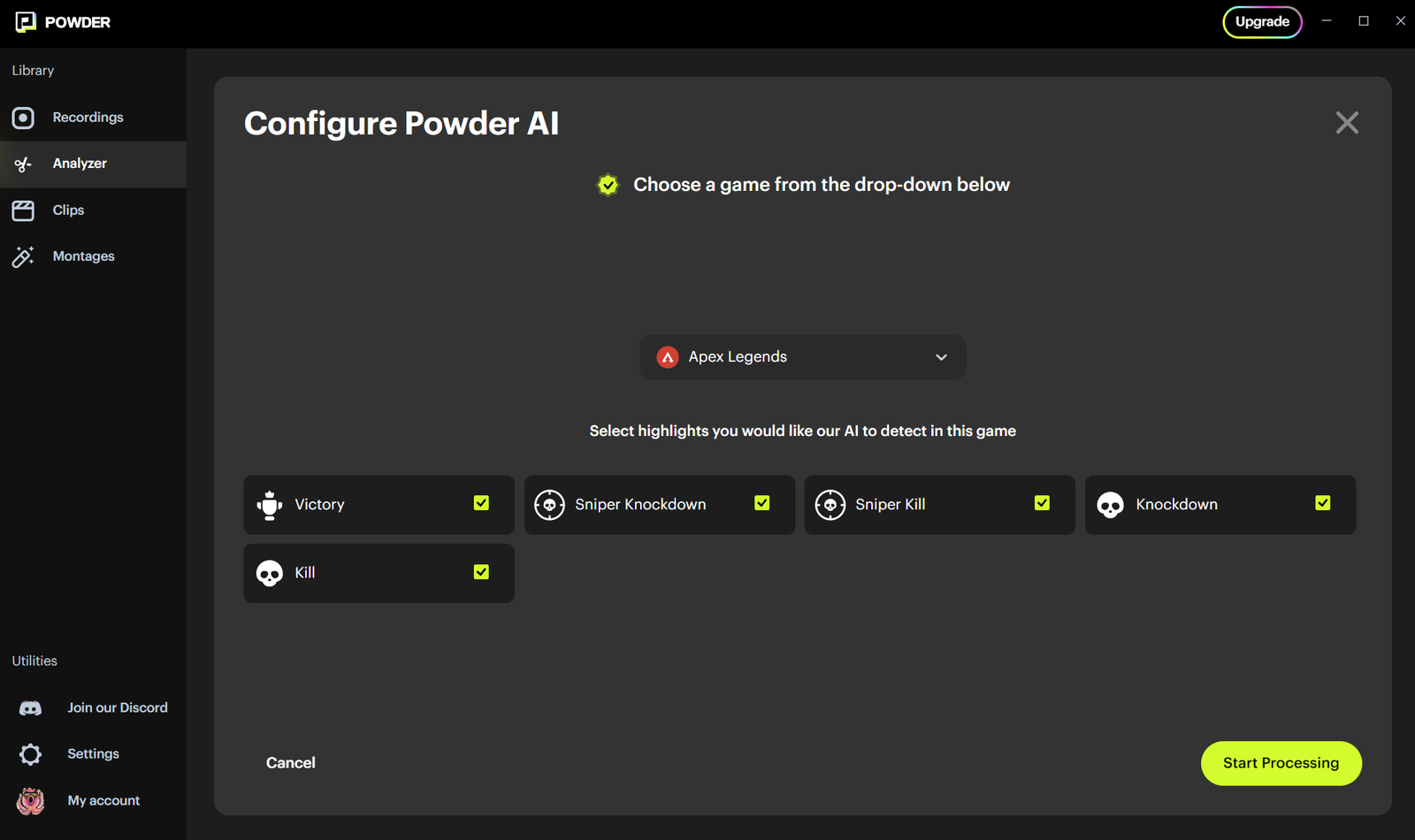Click the Sniper Knockdown crosshair icon
This screenshot has height=840, width=1415.
point(549,505)
